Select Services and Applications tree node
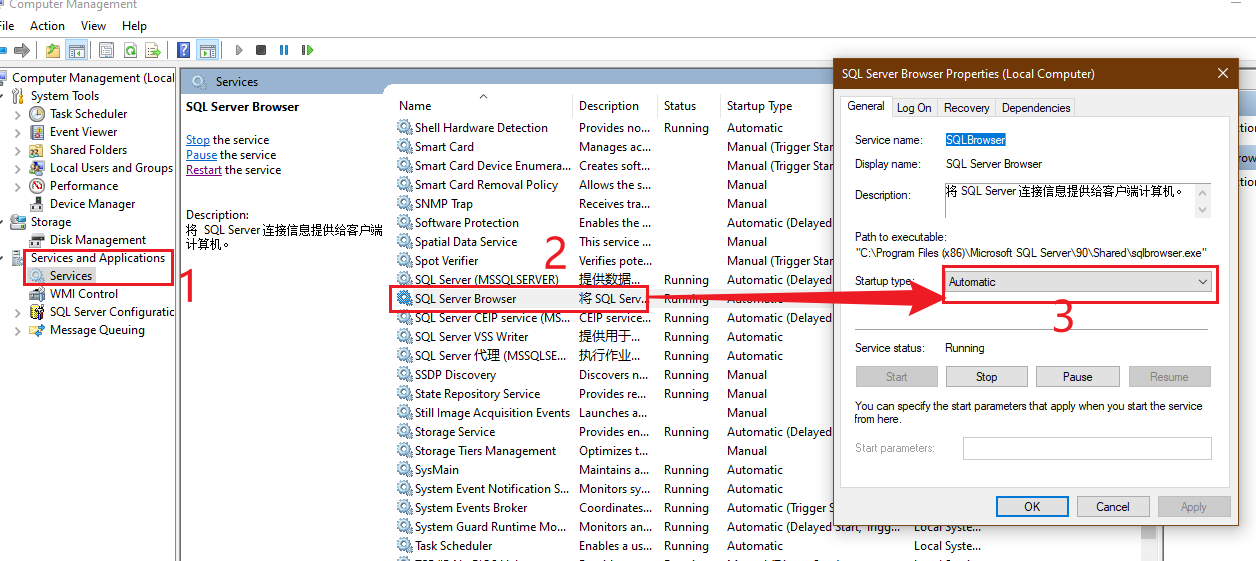 click(x=98, y=258)
